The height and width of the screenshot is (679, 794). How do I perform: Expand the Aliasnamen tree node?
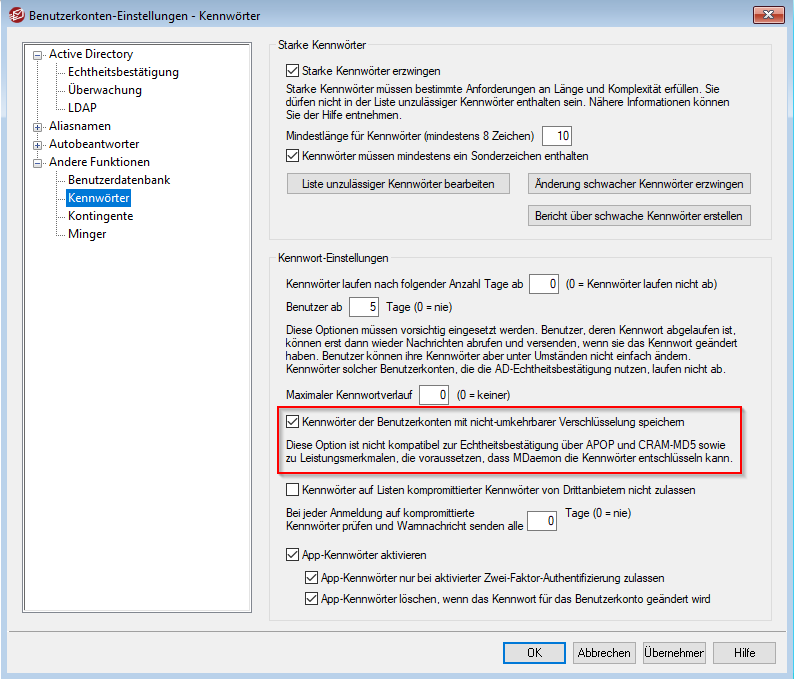point(38,127)
